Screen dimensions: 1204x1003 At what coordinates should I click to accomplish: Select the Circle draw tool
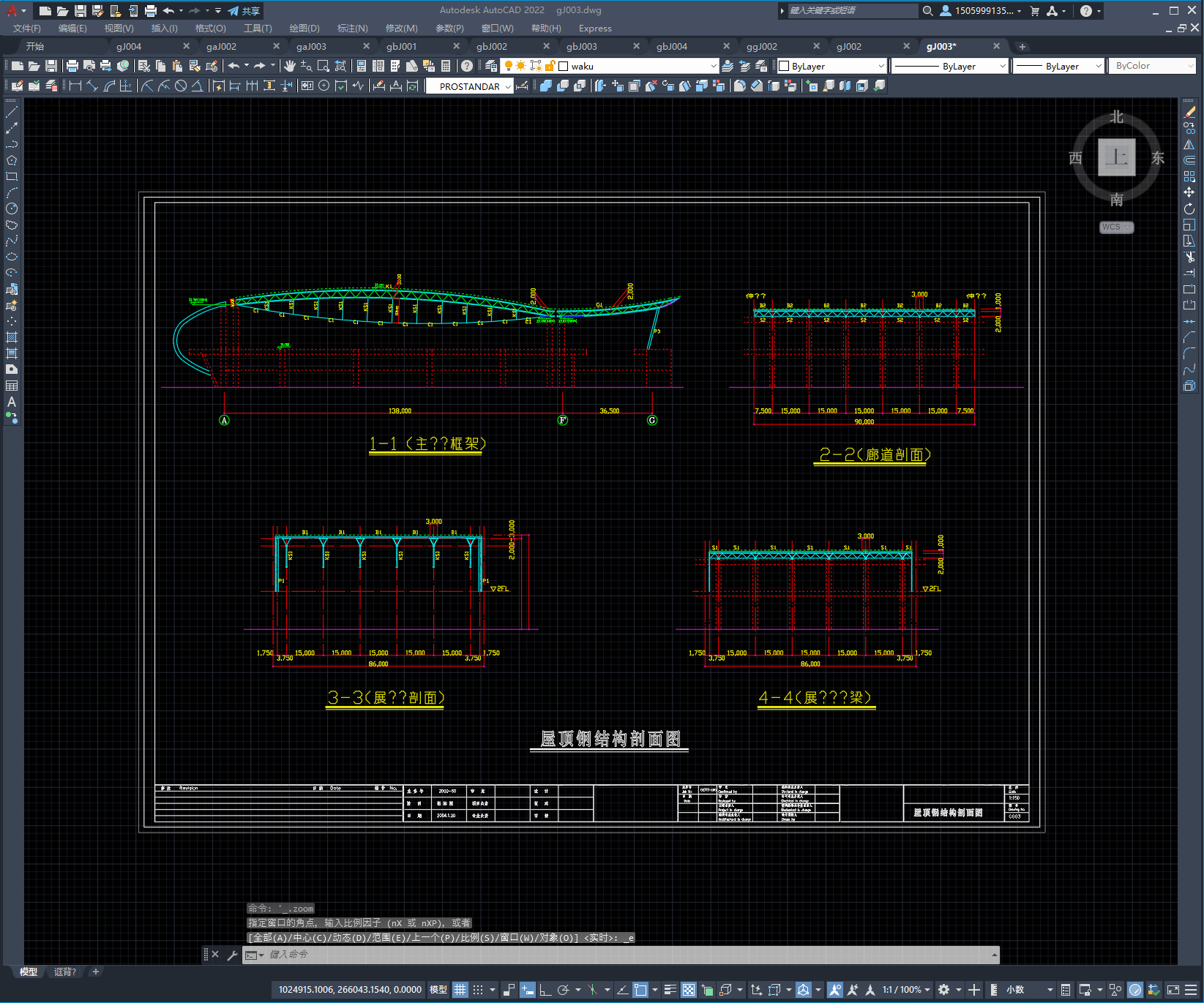coord(12,209)
